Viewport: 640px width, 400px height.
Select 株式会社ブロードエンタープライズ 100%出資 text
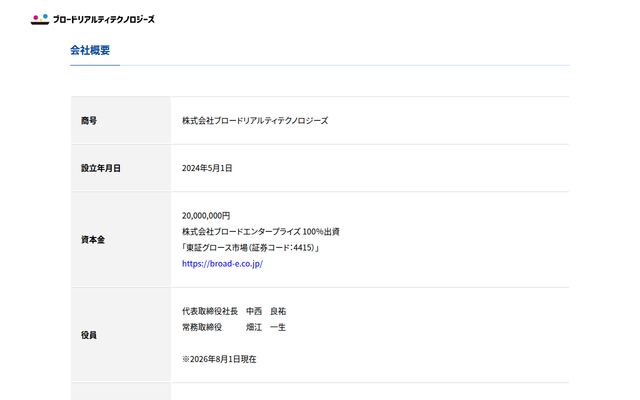(261, 231)
